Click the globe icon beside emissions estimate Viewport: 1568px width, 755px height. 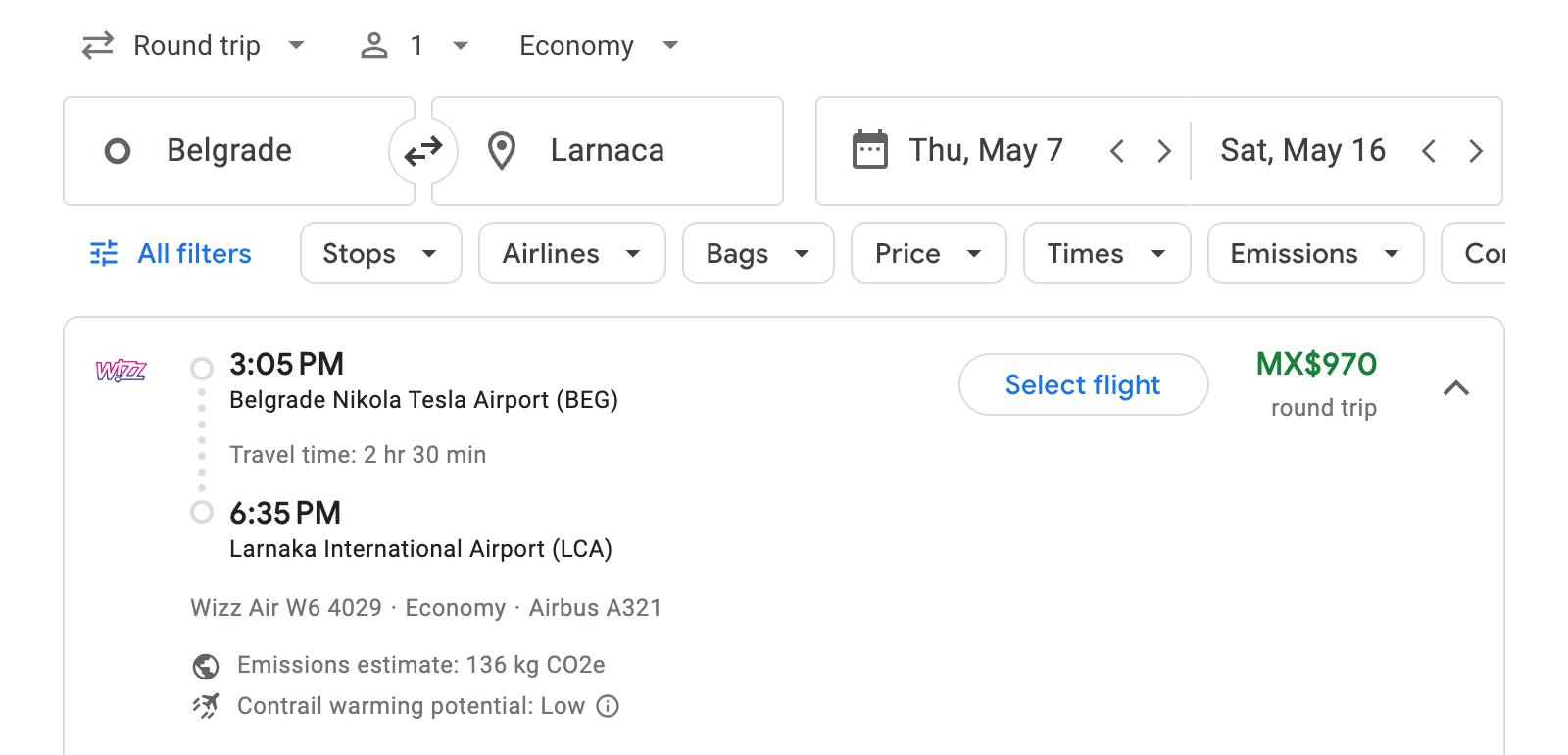(x=204, y=665)
